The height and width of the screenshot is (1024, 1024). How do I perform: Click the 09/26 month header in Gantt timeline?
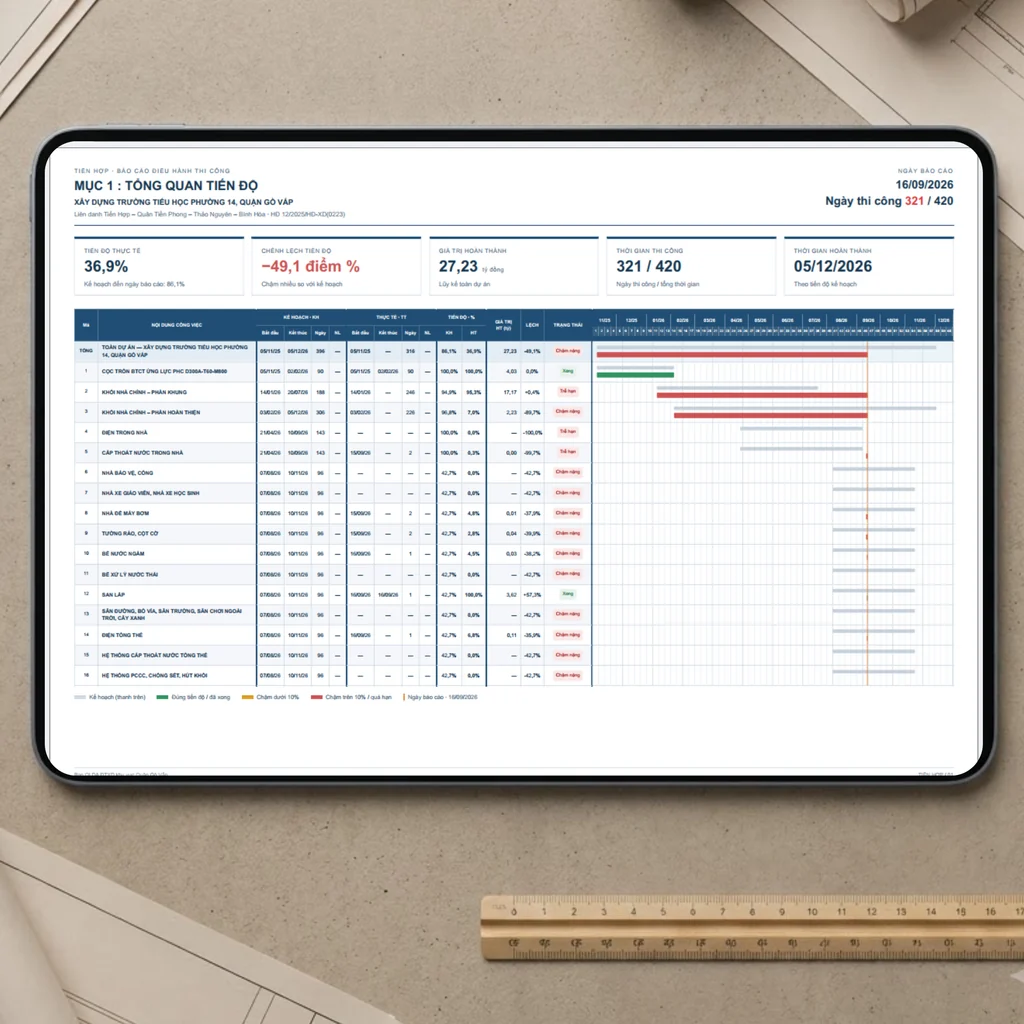[x=869, y=321]
